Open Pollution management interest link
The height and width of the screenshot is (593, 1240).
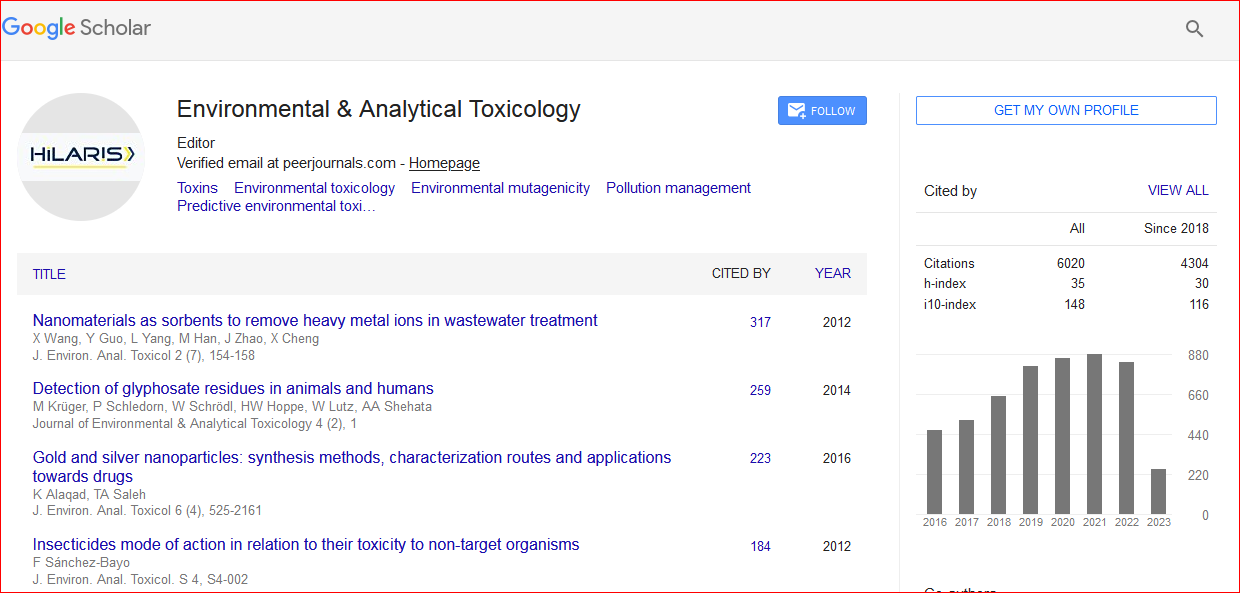tap(678, 188)
